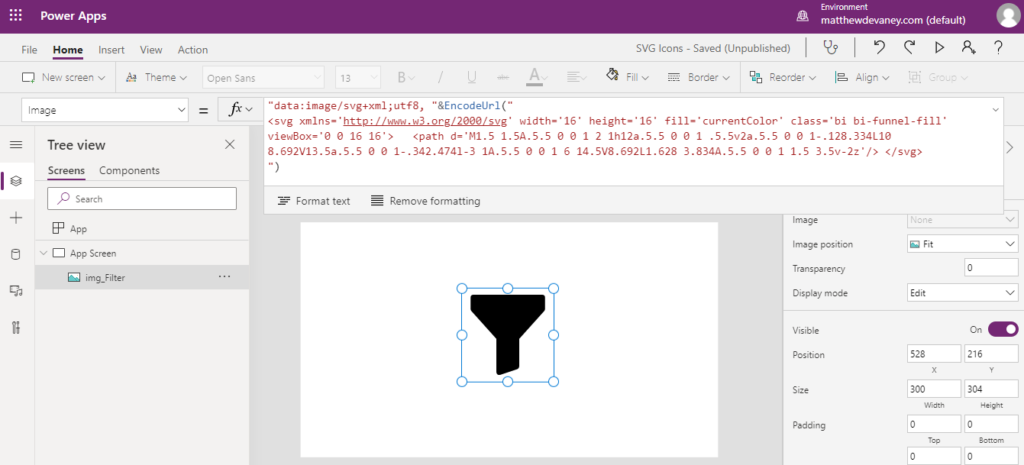Select the Tree view layers icon

(16, 181)
